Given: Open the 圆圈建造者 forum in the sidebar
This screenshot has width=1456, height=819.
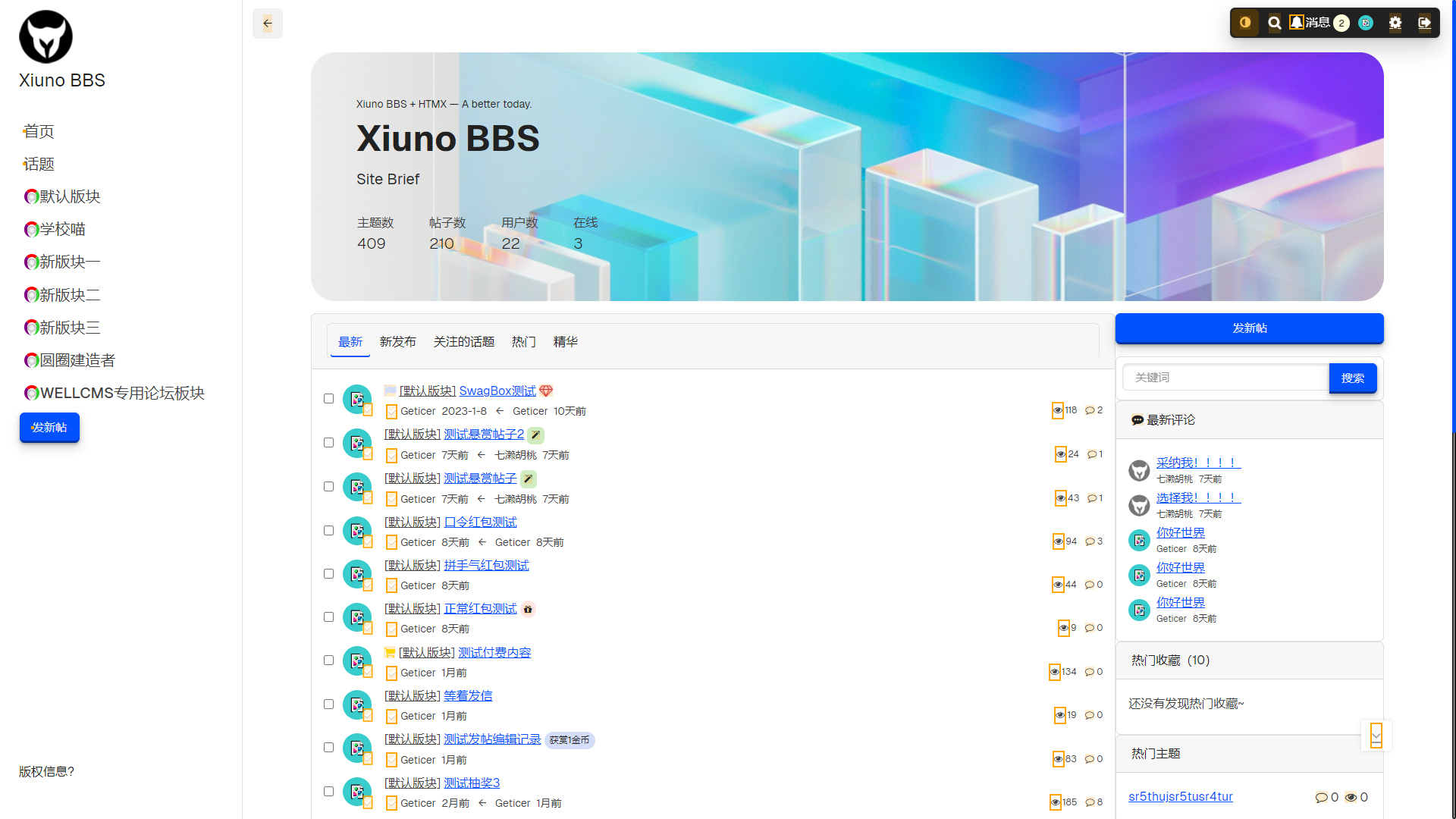Looking at the screenshot, I should pyautogui.click(x=70, y=360).
